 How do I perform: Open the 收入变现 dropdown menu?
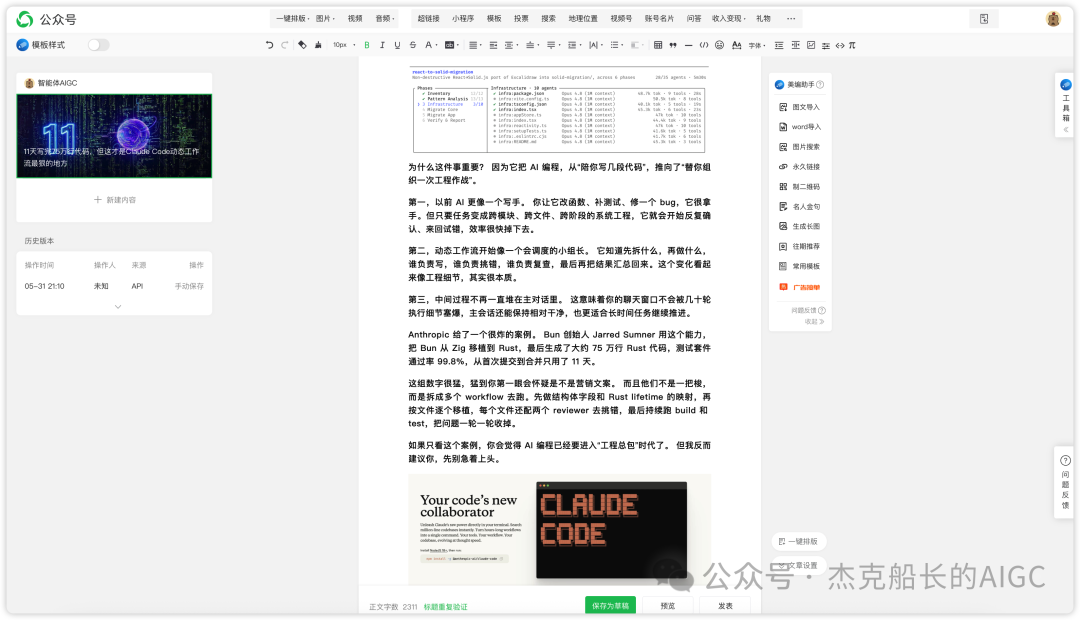coord(729,19)
